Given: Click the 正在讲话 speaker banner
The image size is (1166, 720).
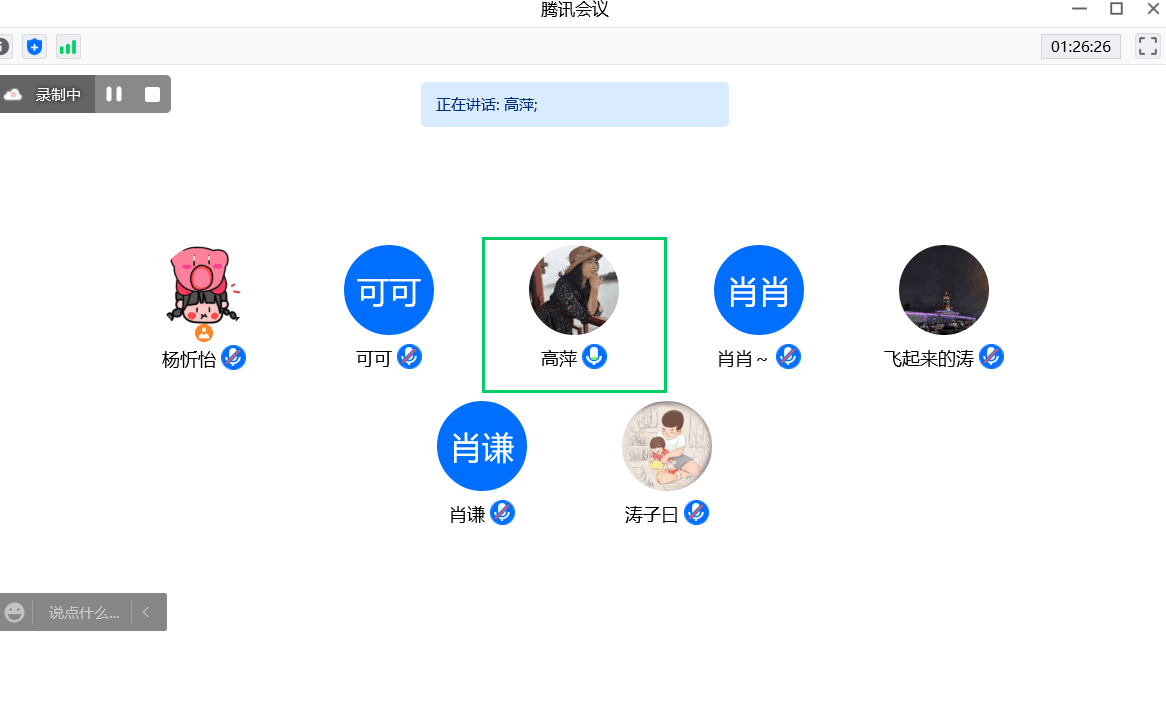Looking at the screenshot, I should click(x=575, y=104).
